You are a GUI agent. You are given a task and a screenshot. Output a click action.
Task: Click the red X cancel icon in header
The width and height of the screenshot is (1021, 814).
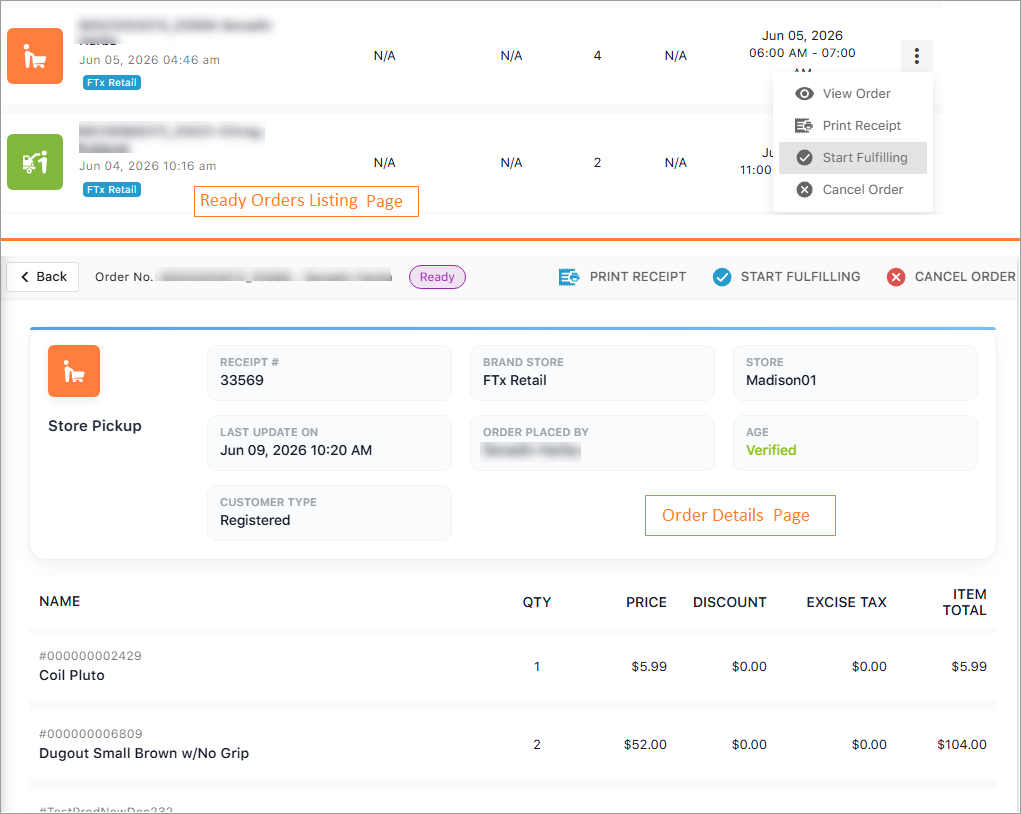(x=896, y=277)
